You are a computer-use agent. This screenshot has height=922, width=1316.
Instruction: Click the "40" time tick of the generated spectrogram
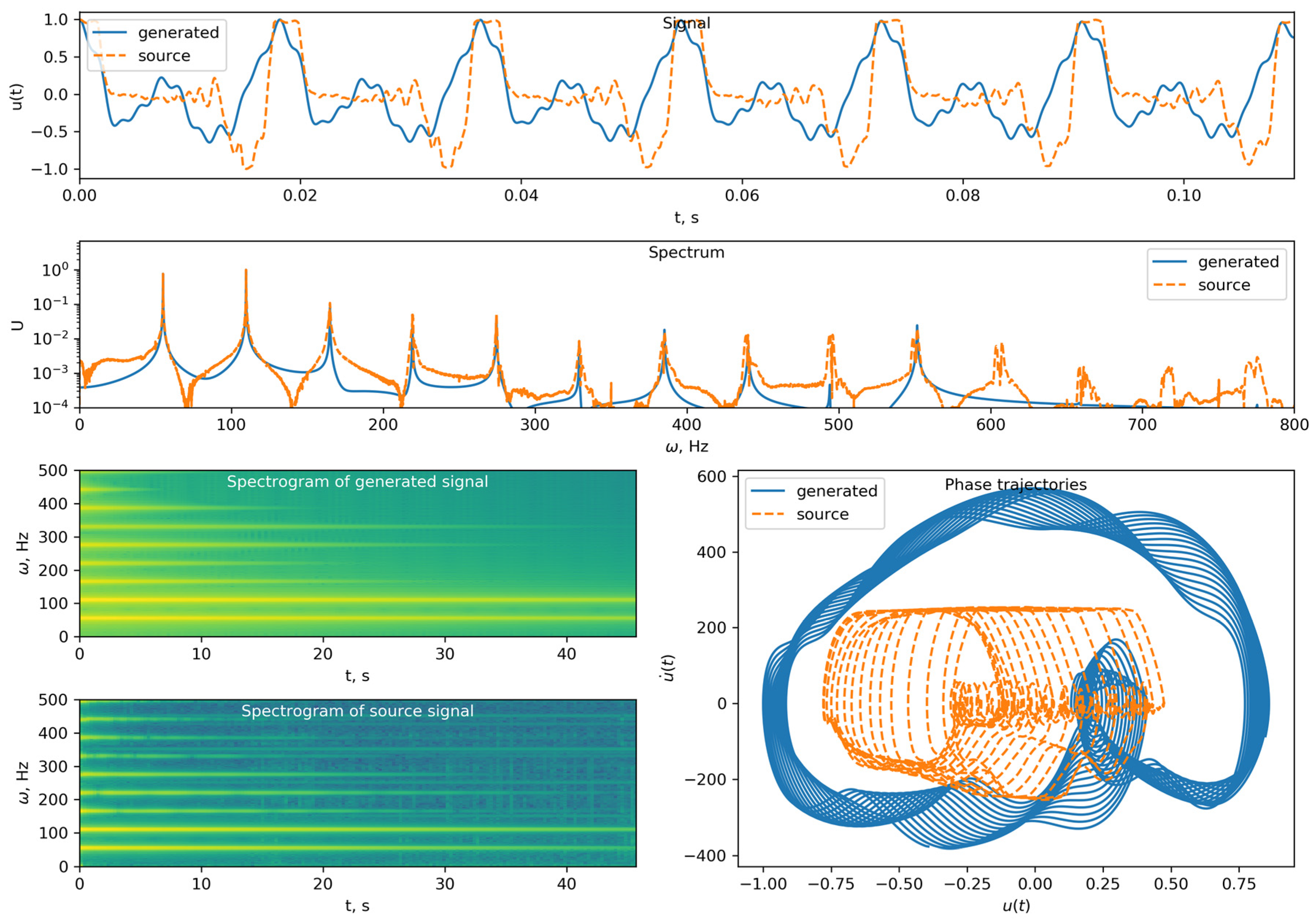(566, 655)
